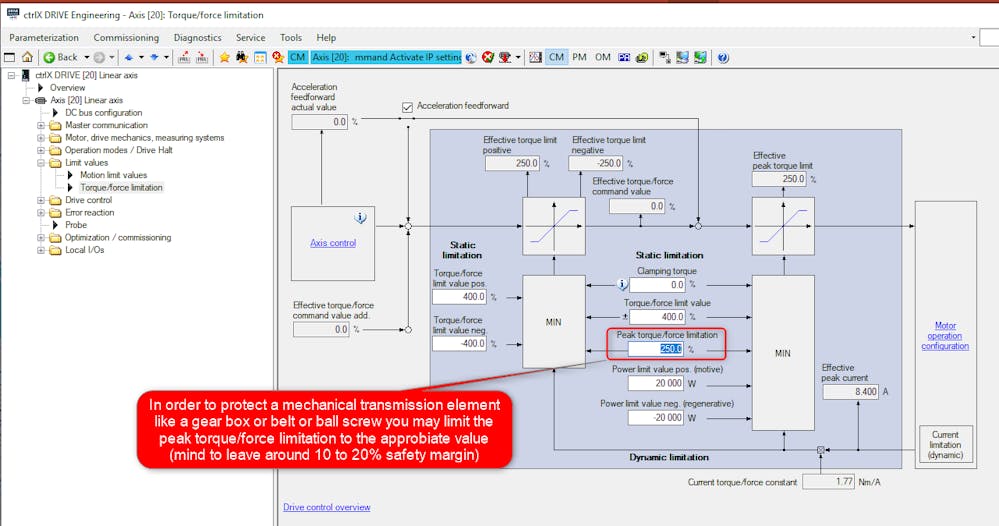The image size is (999, 526).
Task: Open dropdown next to download icon
Action: (x=517, y=57)
